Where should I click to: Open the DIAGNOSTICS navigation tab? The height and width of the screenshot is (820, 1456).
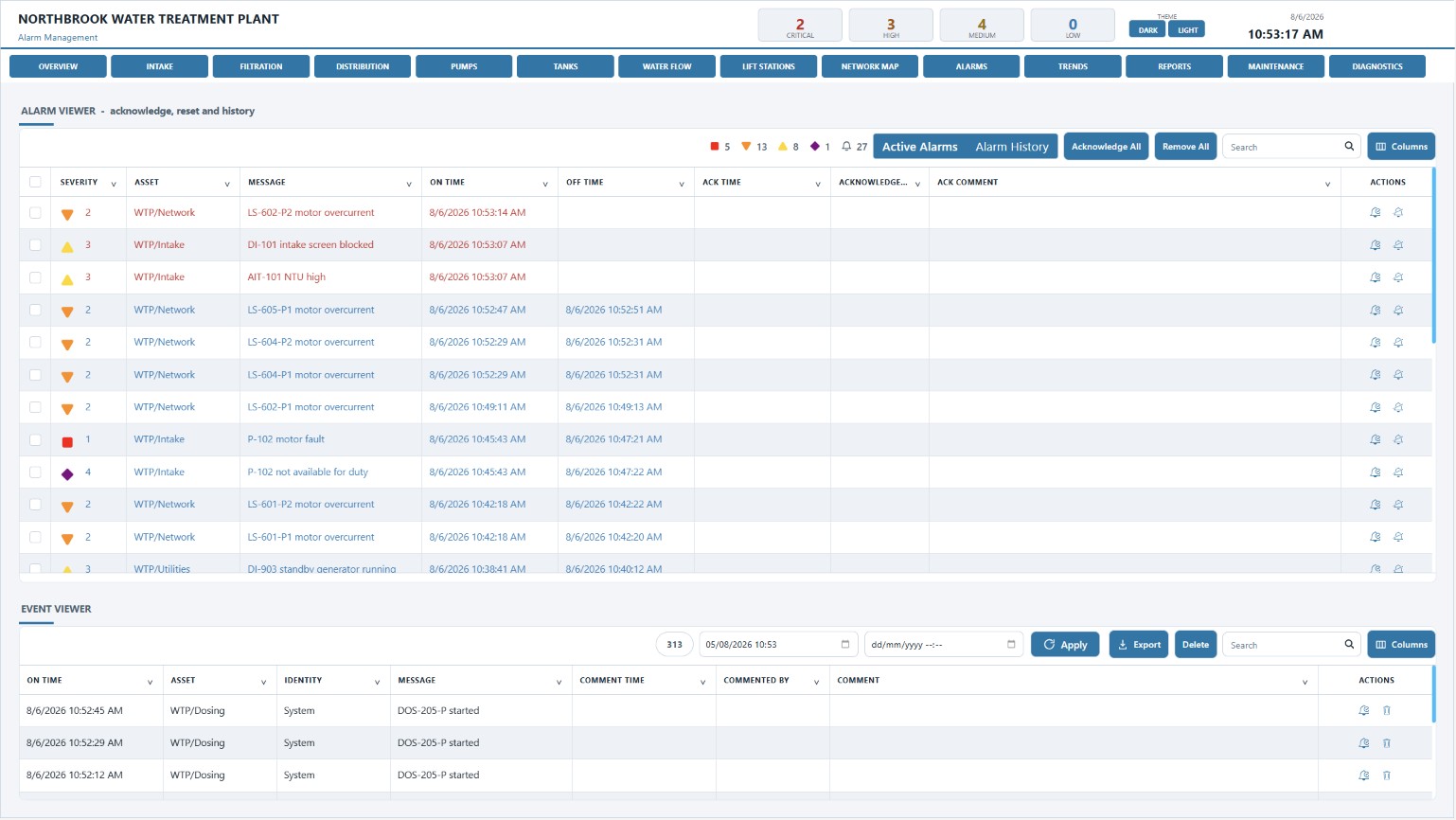click(1377, 66)
